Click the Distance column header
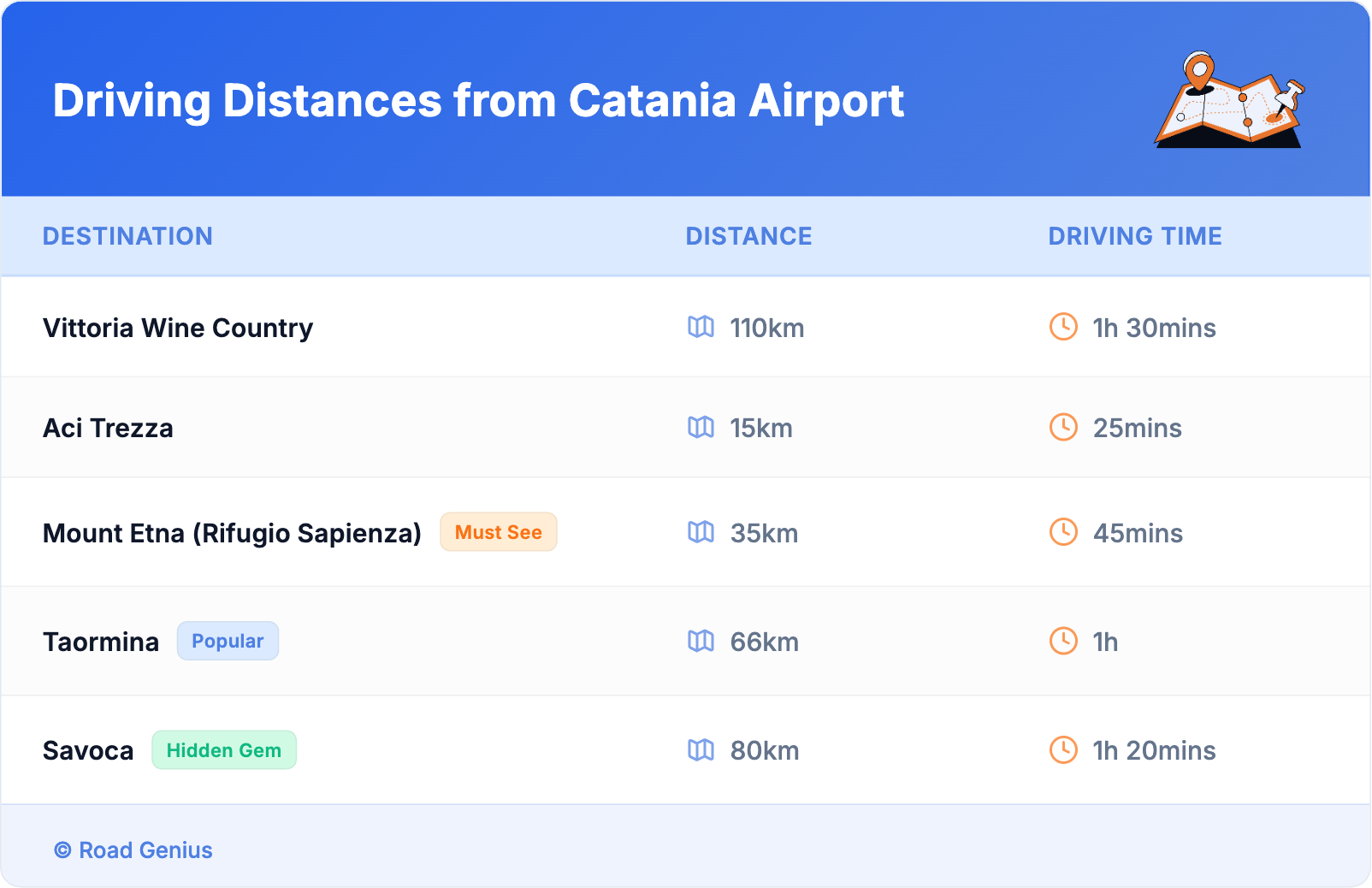 [748, 236]
